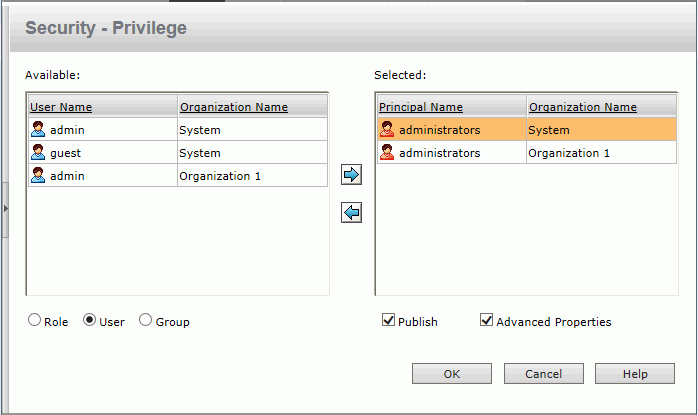Click the left arrow to remove selected principal
The height and width of the screenshot is (415, 698).
(x=351, y=212)
